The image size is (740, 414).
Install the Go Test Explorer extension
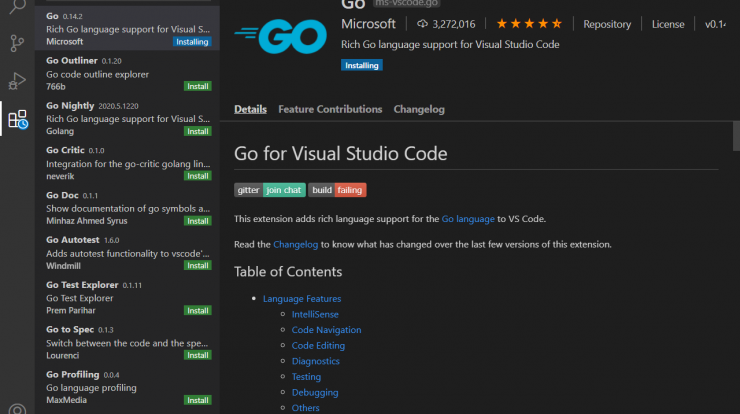point(198,311)
